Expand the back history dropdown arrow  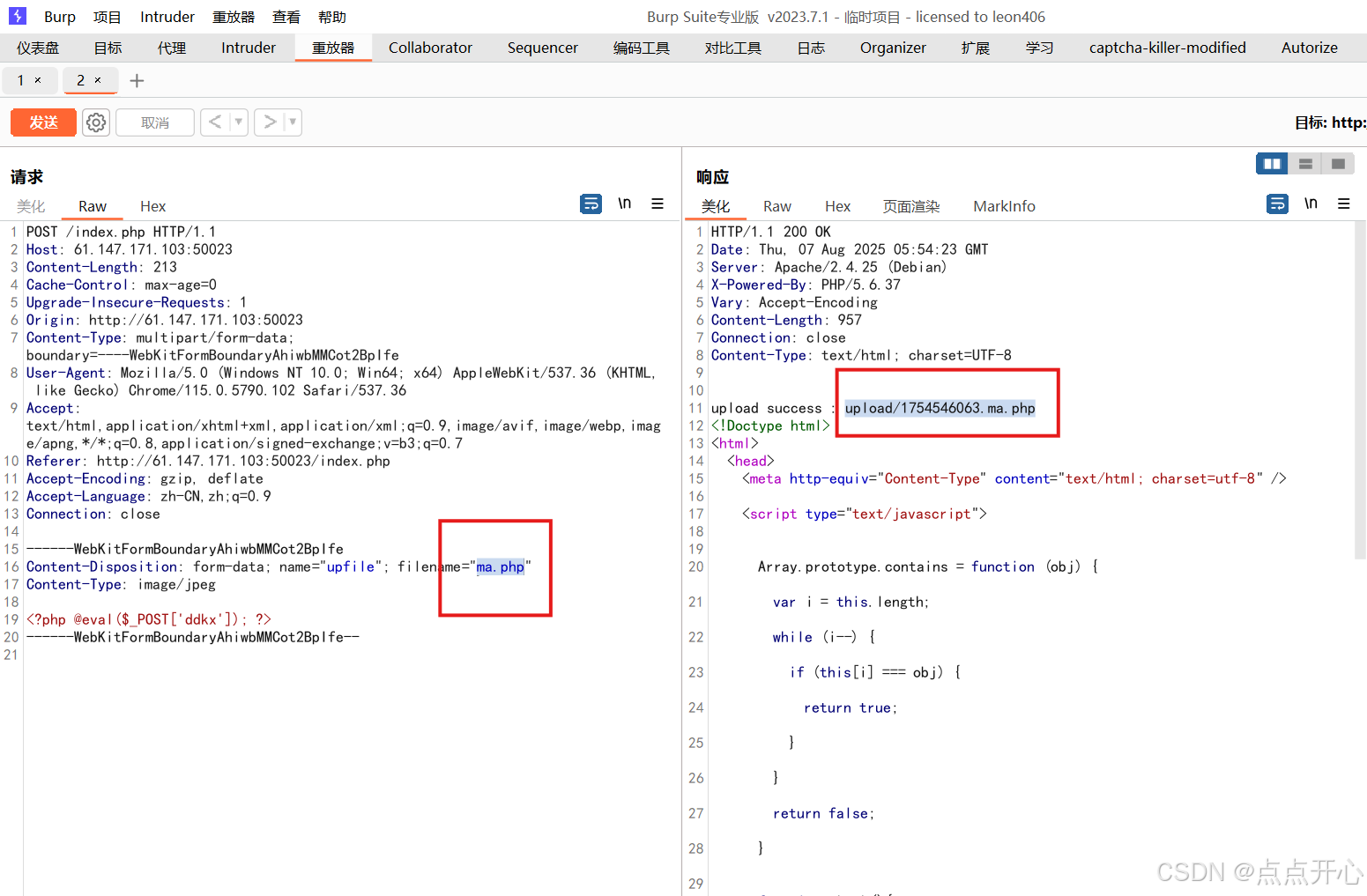tap(239, 122)
